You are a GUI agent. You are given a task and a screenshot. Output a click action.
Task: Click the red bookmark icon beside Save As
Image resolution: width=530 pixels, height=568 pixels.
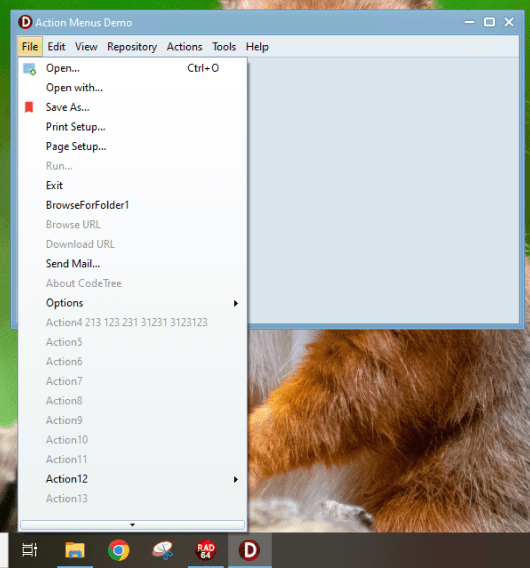[29, 107]
